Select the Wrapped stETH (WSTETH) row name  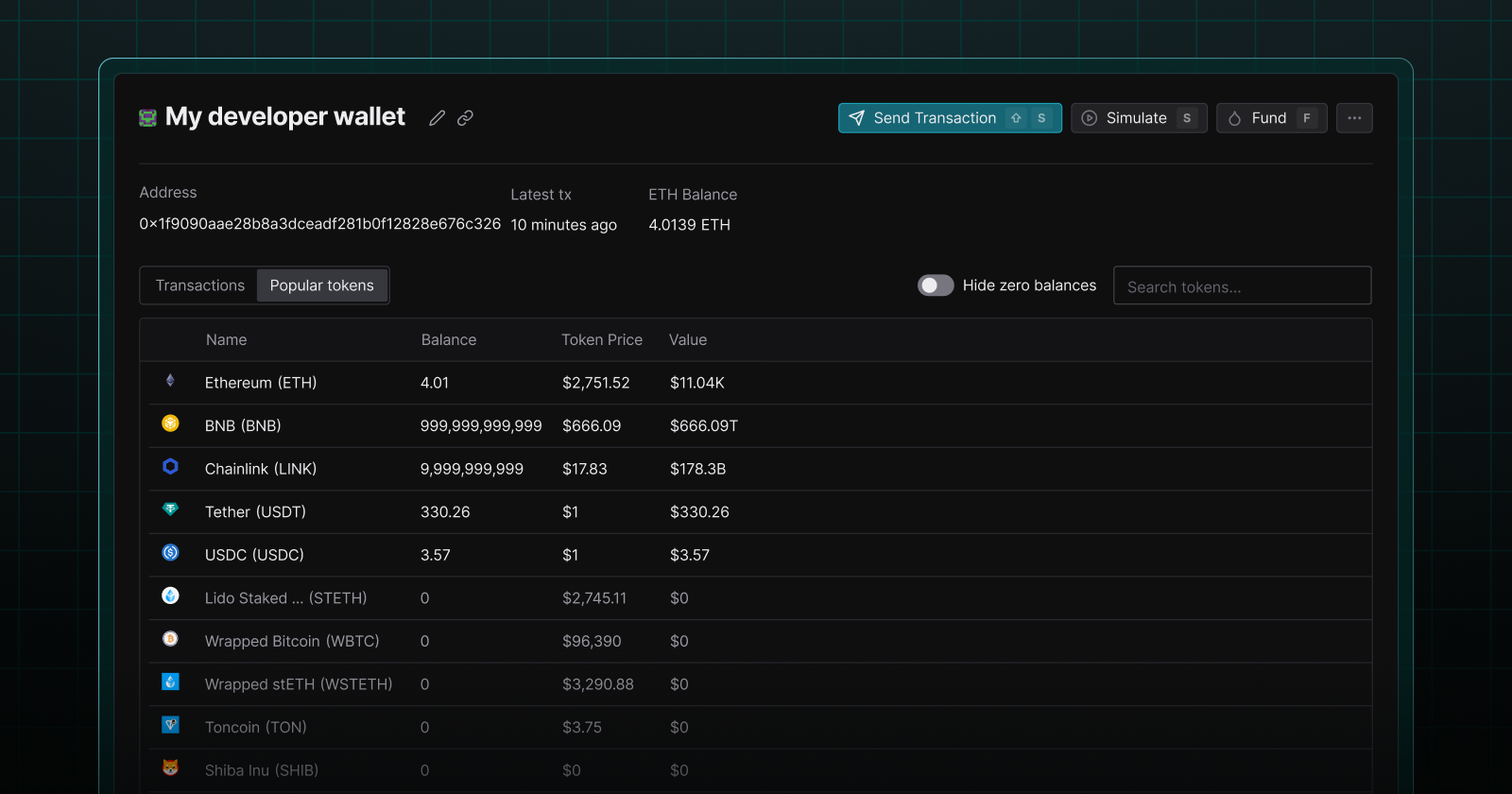tap(299, 684)
